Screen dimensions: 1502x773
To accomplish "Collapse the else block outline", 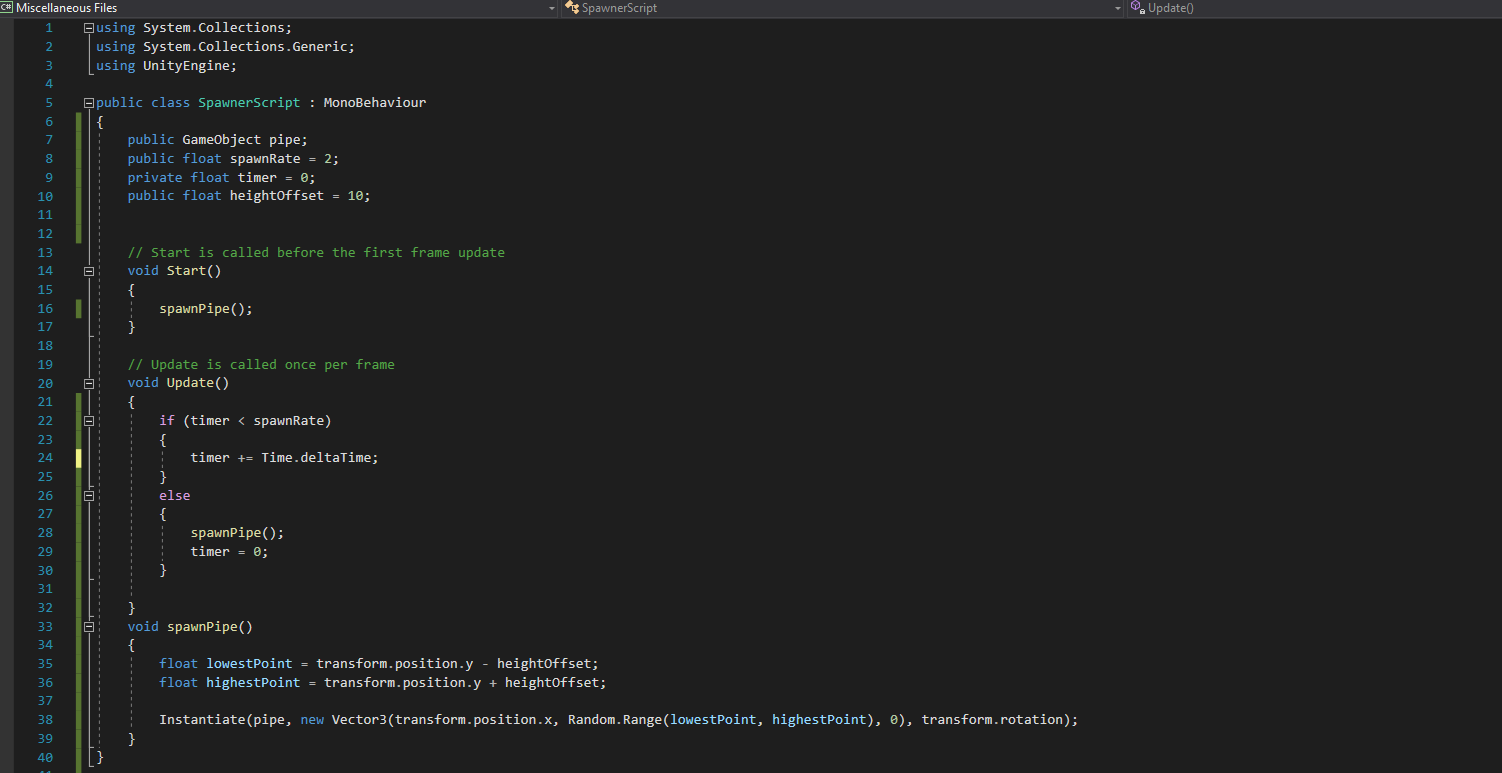I will [89, 496].
